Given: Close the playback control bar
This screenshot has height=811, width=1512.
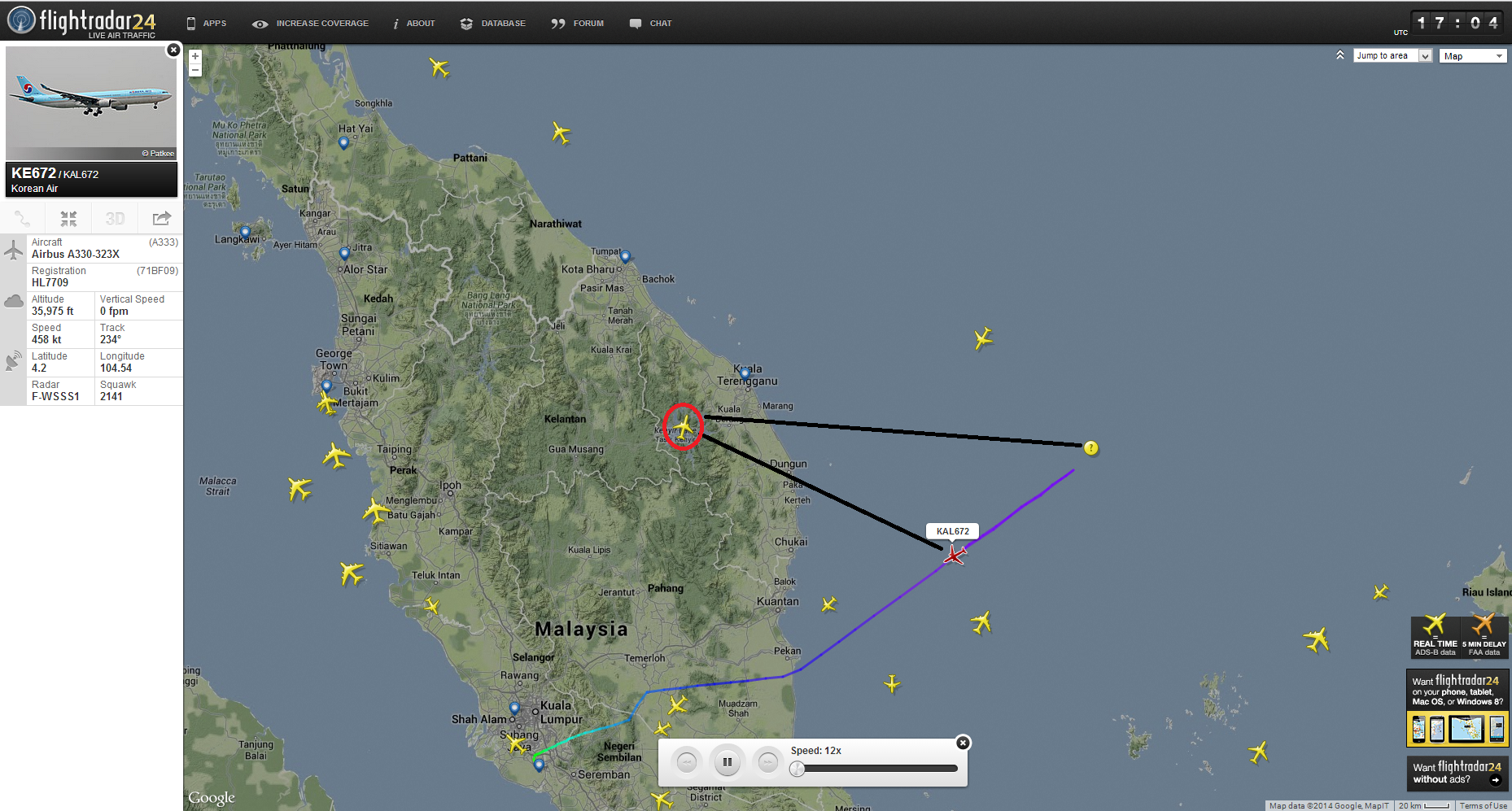Looking at the screenshot, I should [x=963, y=743].
